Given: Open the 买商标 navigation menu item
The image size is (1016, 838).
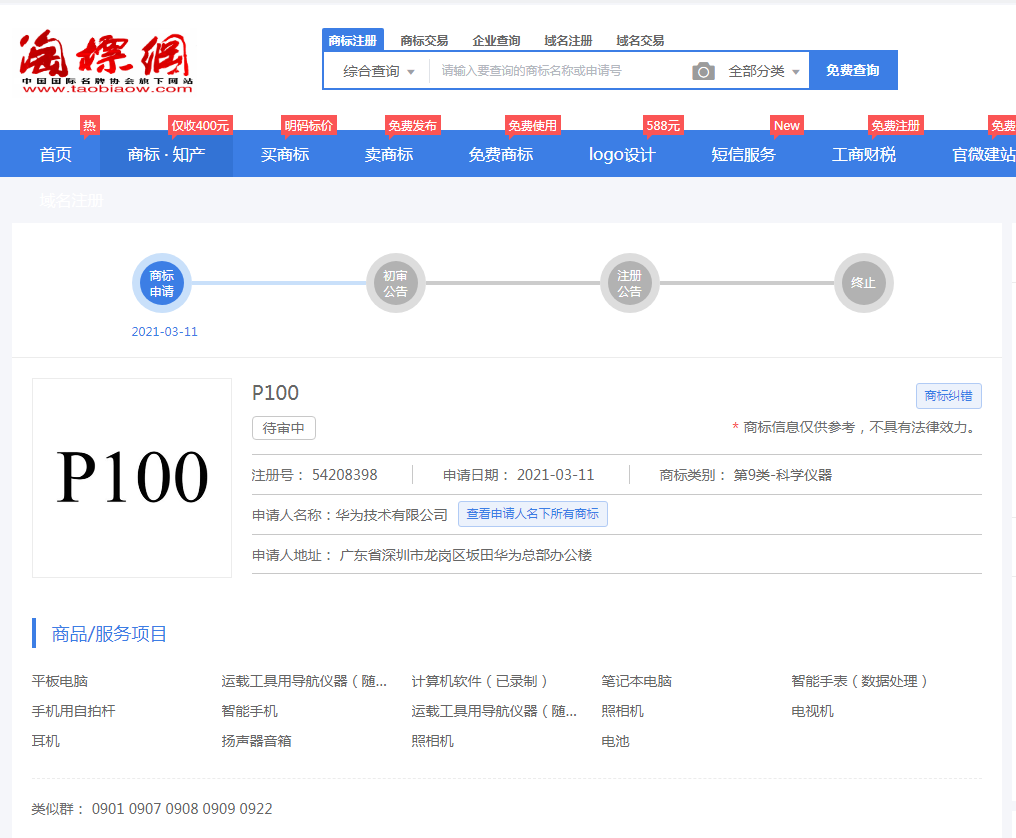Looking at the screenshot, I should point(285,155).
